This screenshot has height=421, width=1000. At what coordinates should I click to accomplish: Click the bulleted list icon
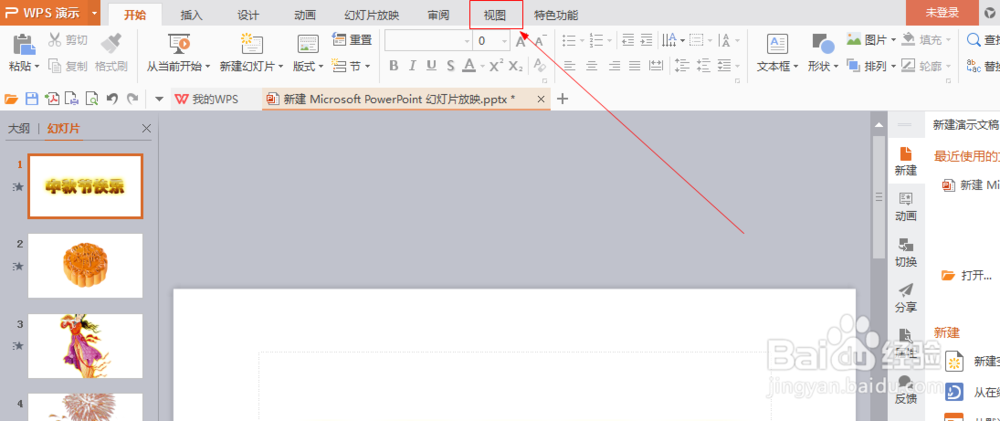[x=569, y=41]
